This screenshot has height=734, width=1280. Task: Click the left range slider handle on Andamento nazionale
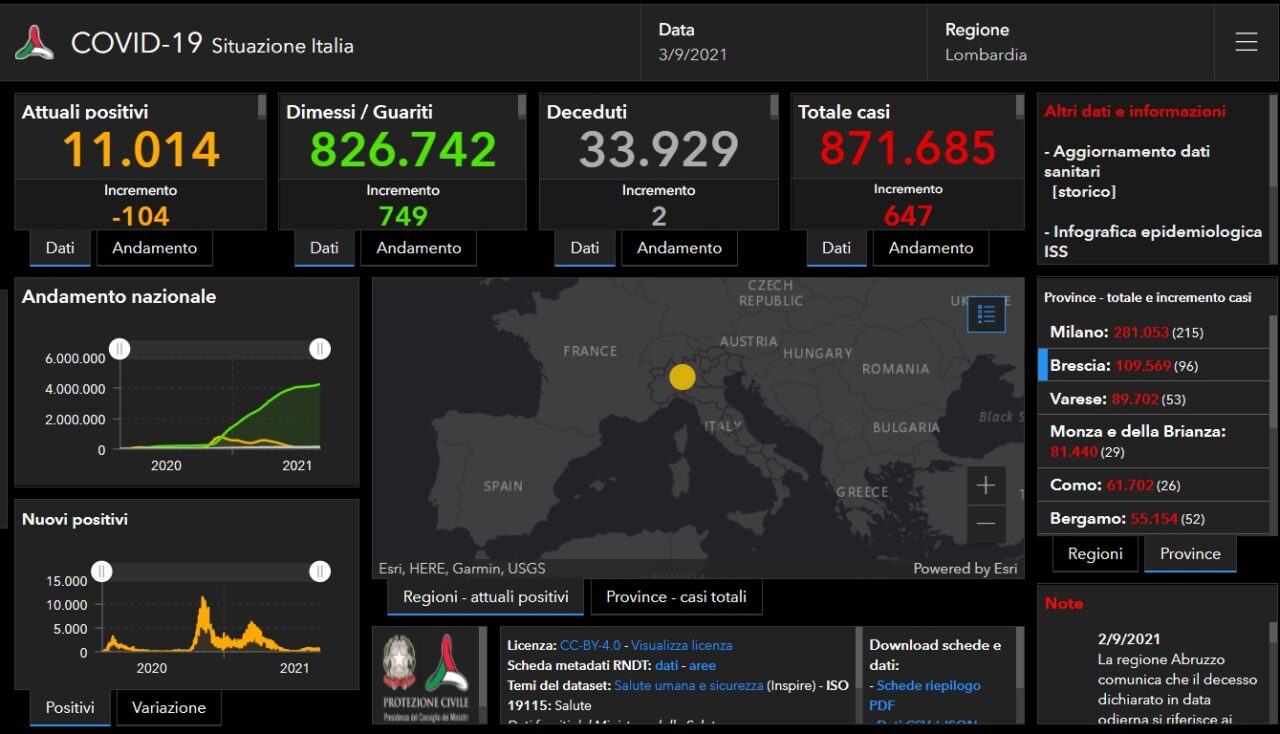click(120, 348)
